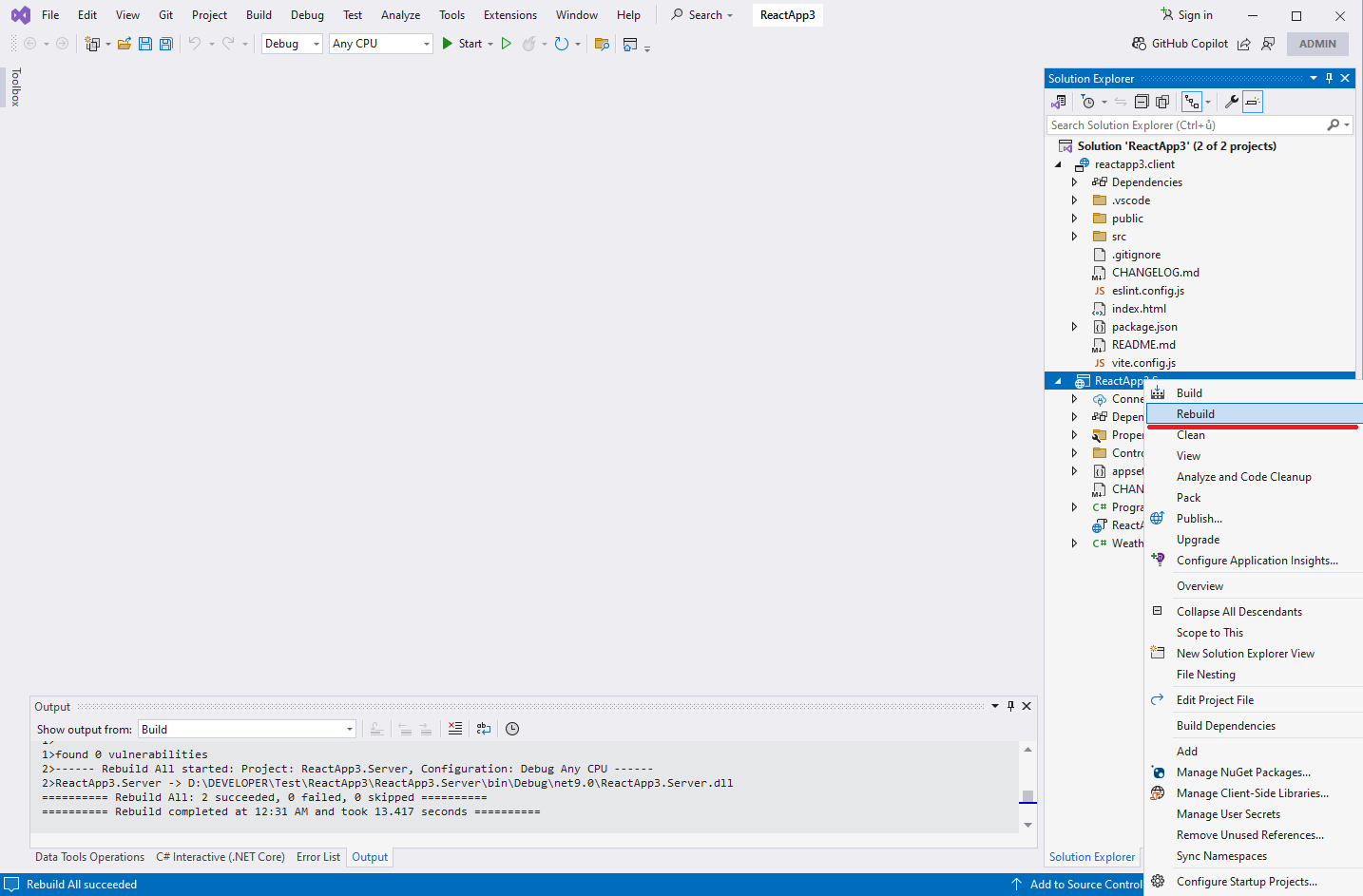Click the status bar notification icon

[11, 884]
